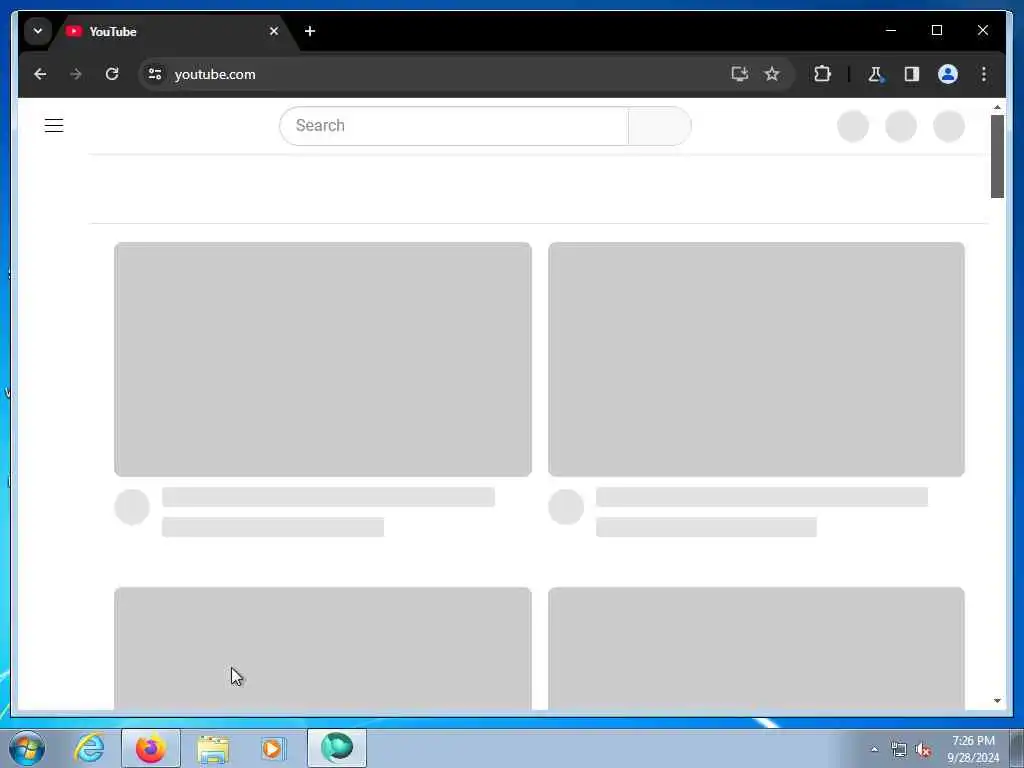Reload the youtube.com page
The height and width of the screenshot is (768, 1024).
112,74
